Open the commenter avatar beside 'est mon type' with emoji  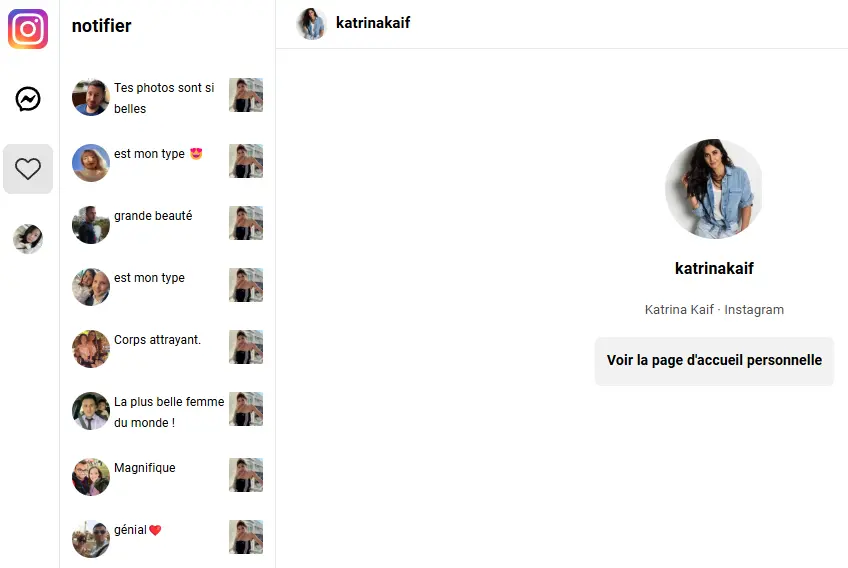pos(91,163)
